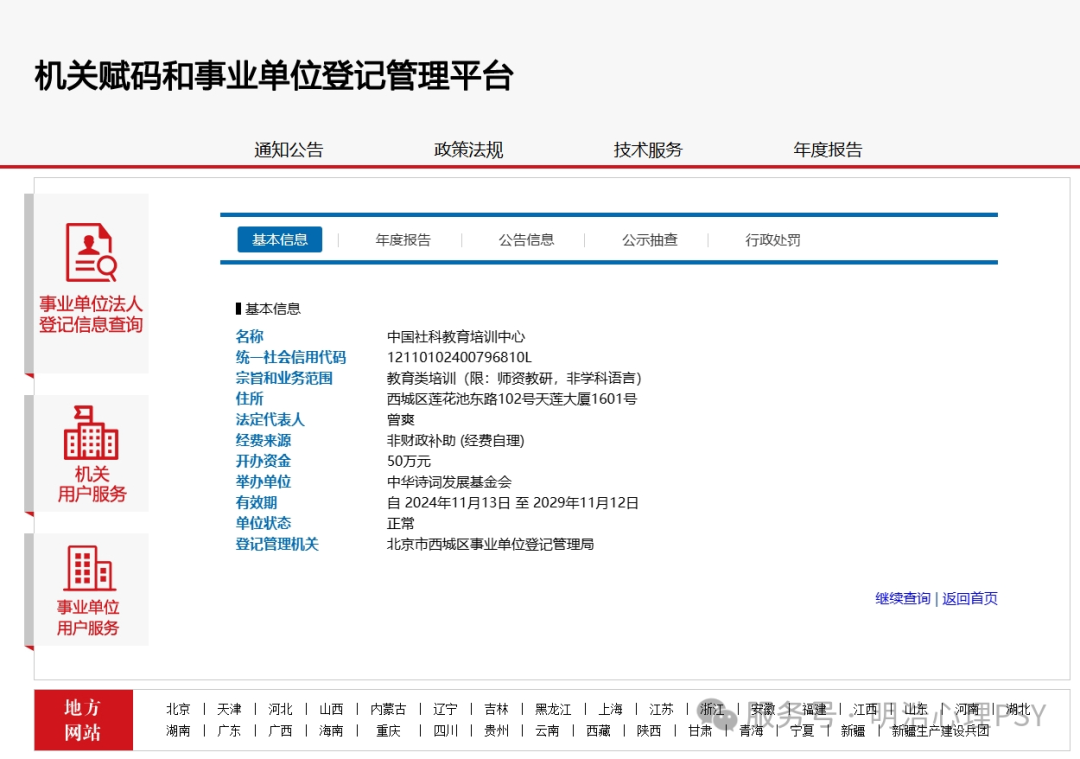The height and width of the screenshot is (759, 1080).
Task: Open the 广西 local site link
Action: [x=280, y=730]
